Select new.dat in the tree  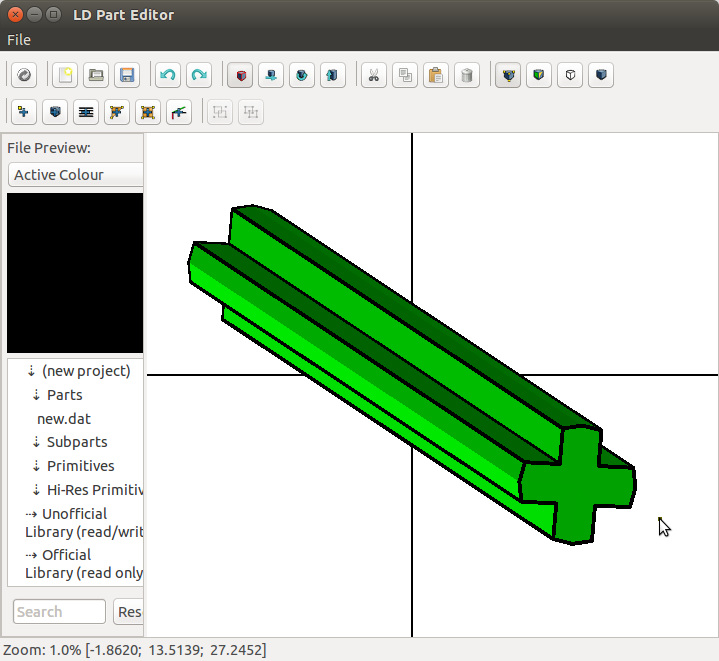coord(64,419)
